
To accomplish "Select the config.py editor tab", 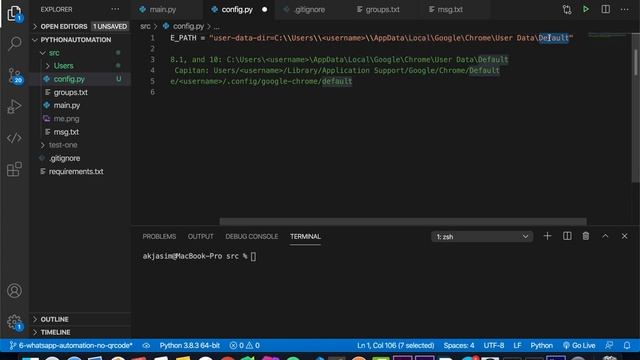I will (239, 9).
